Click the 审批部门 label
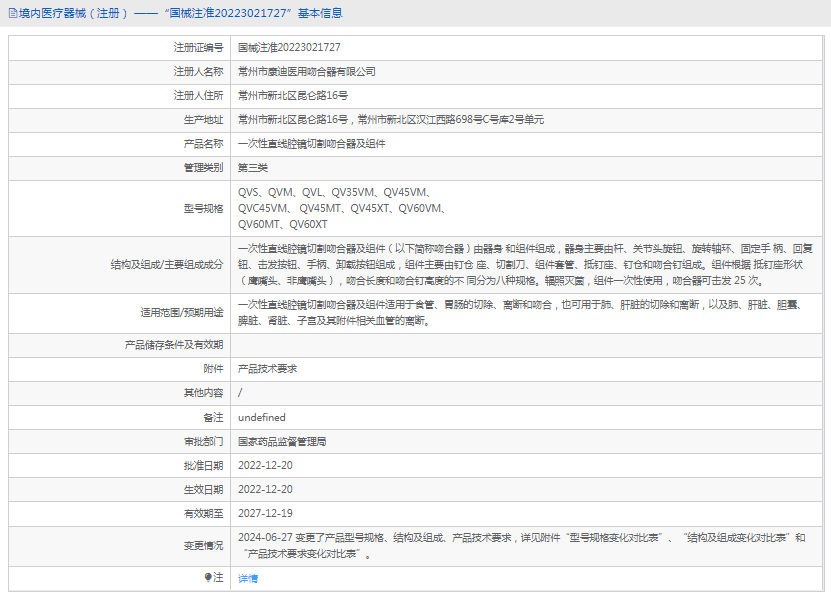Screen dimensions: 831x597 204,442
